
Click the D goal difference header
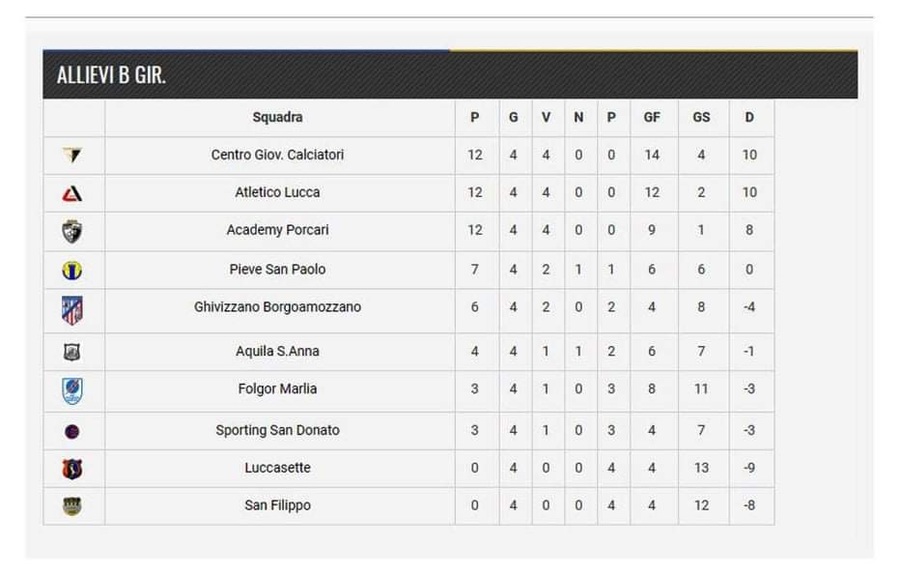749,117
